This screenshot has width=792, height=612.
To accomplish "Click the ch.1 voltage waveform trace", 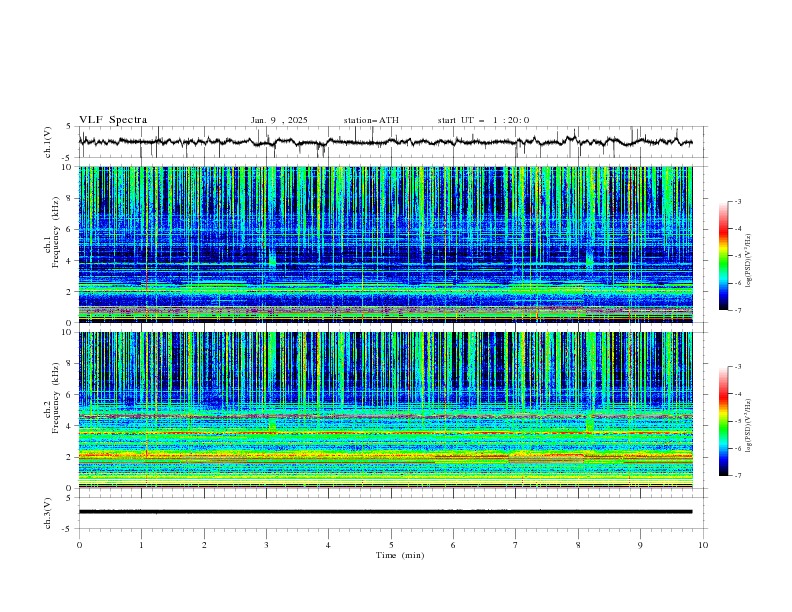I will (385, 142).
